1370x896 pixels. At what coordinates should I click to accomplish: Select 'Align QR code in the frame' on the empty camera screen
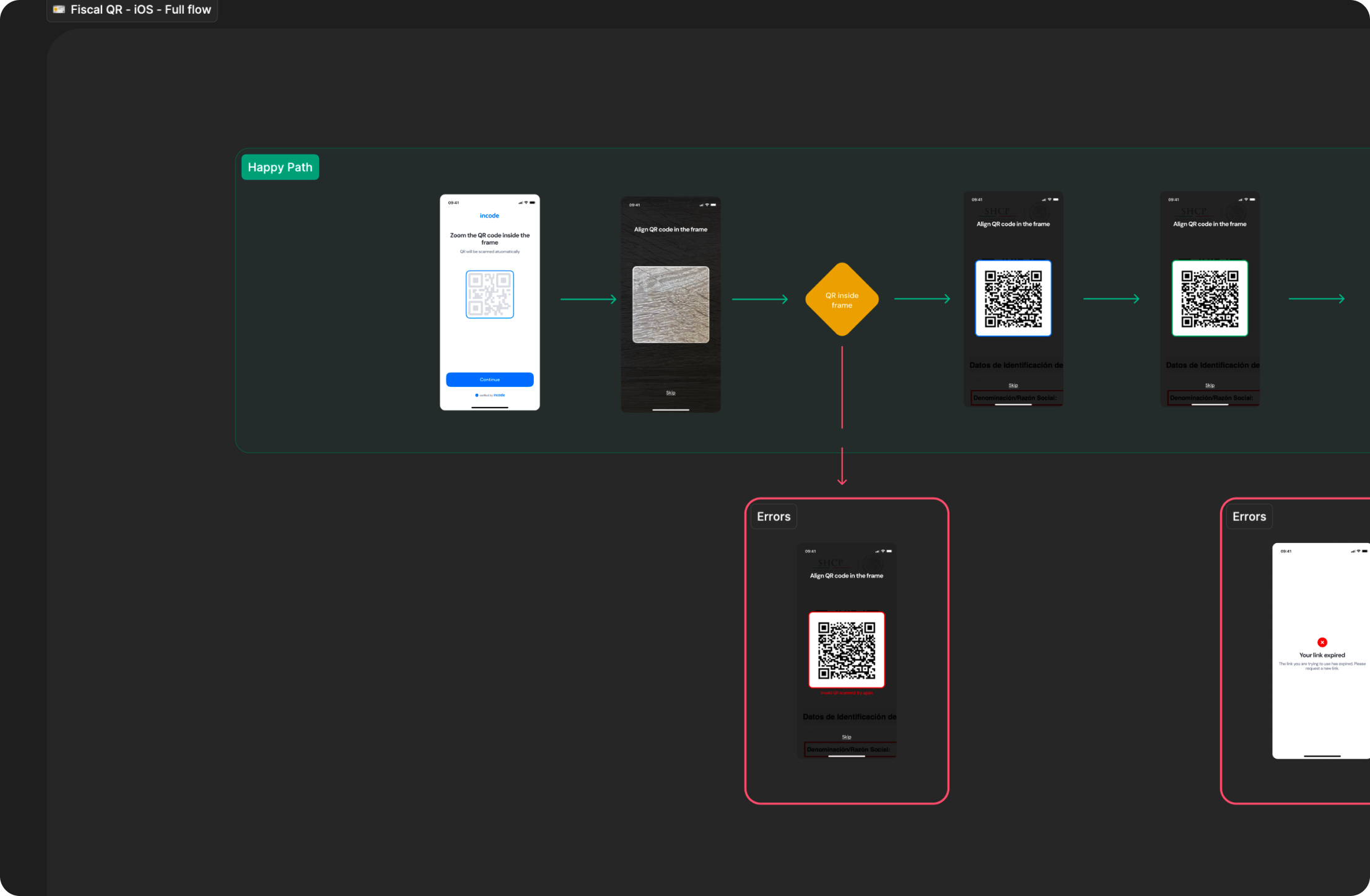pyautogui.click(x=671, y=229)
